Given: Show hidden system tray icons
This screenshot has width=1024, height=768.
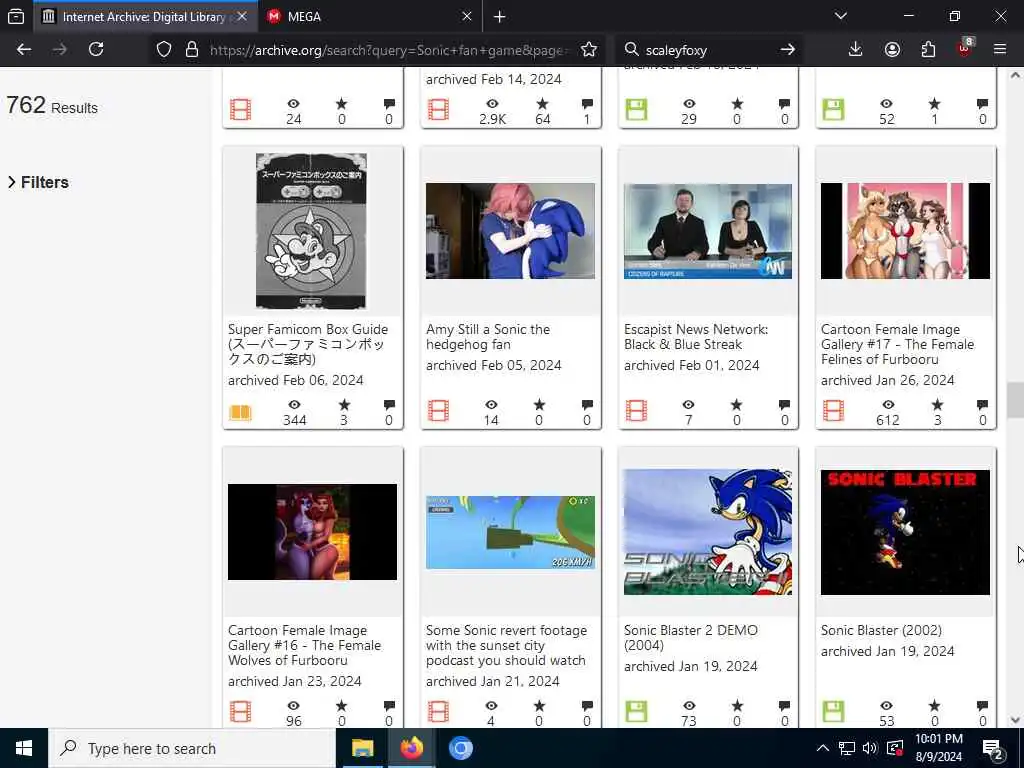Looking at the screenshot, I should 823,748.
